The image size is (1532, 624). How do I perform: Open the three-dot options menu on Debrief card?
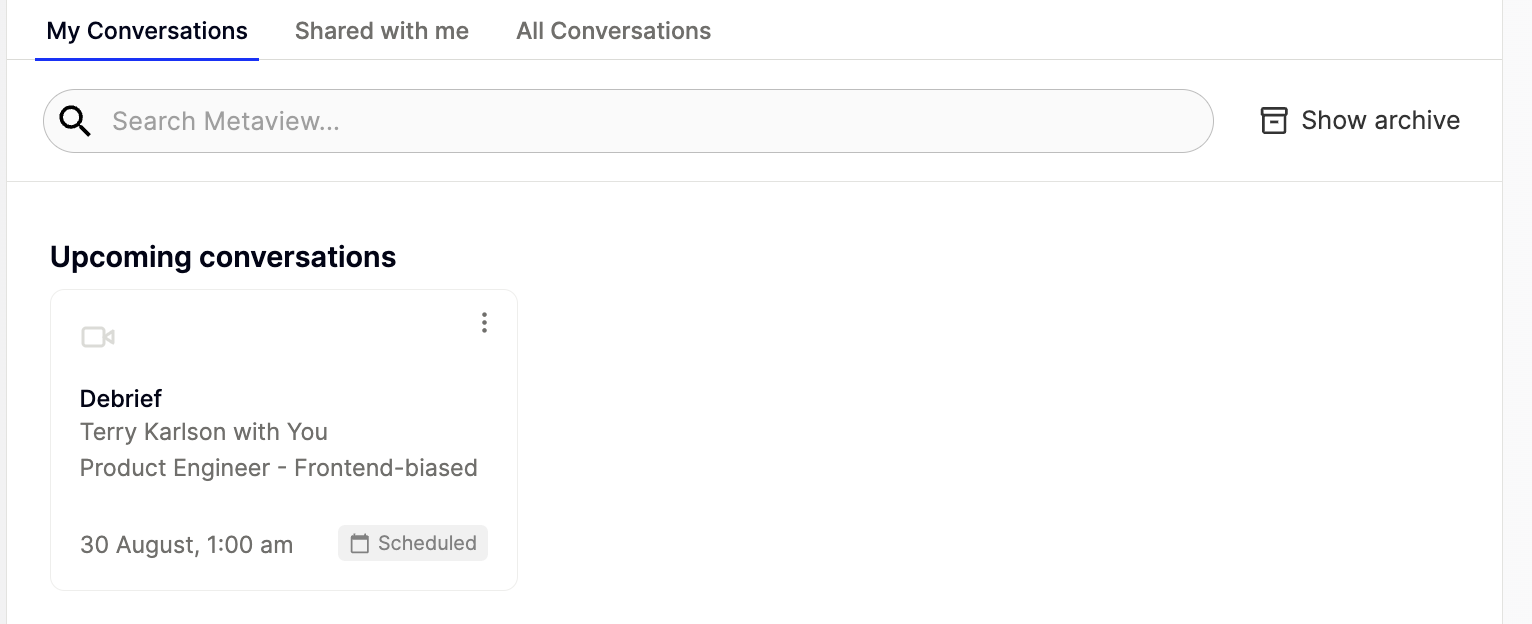(x=484, y=322)
